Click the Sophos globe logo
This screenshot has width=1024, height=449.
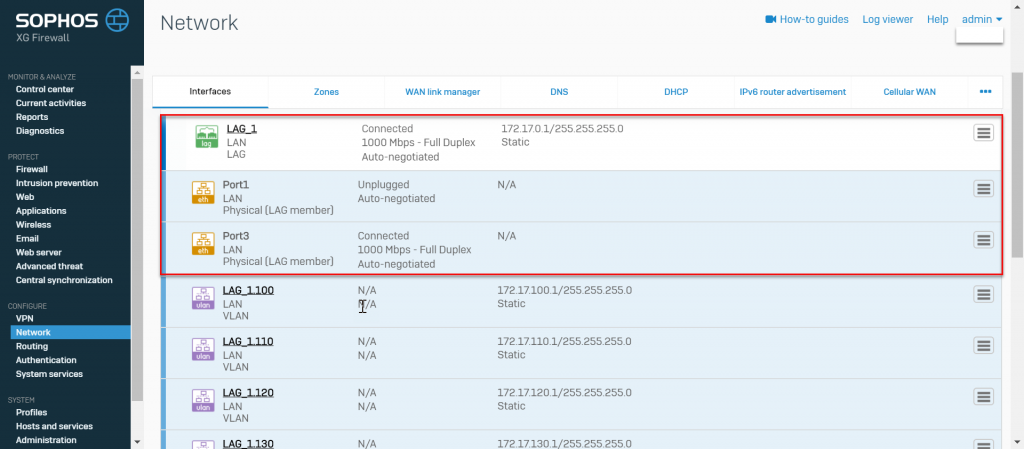117,20
